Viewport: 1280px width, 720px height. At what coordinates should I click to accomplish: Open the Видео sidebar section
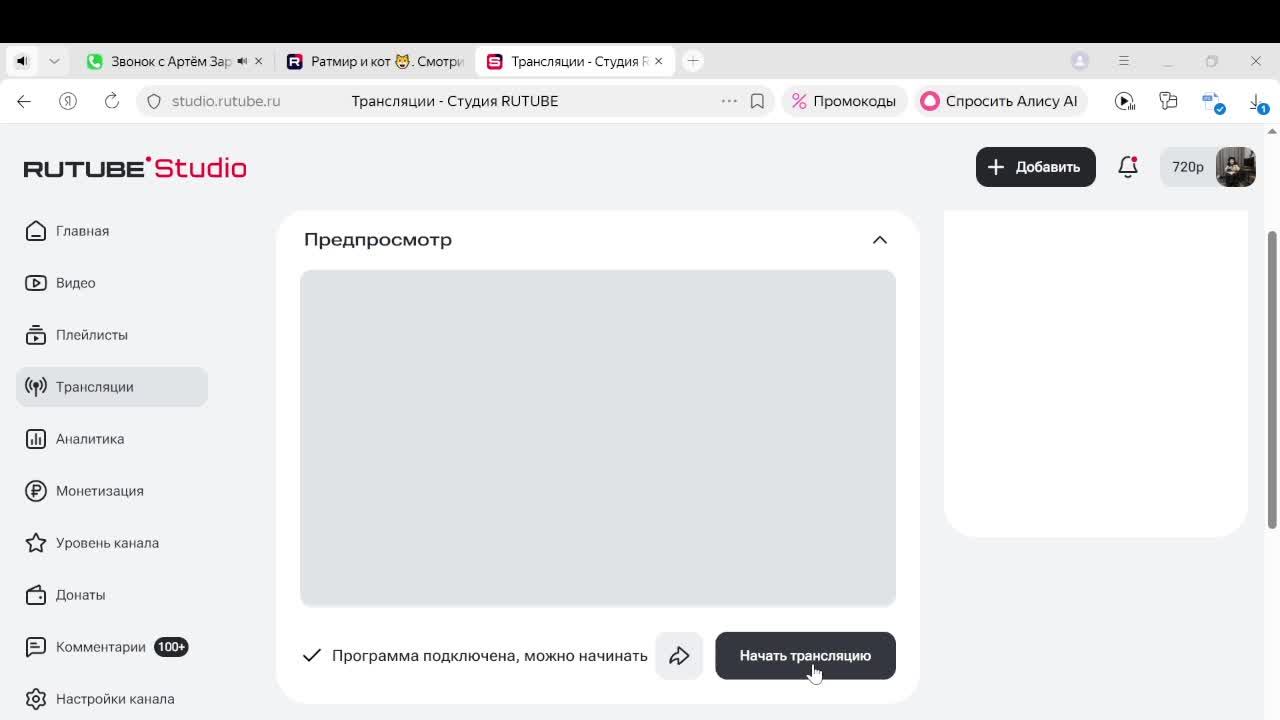point(112,283)
